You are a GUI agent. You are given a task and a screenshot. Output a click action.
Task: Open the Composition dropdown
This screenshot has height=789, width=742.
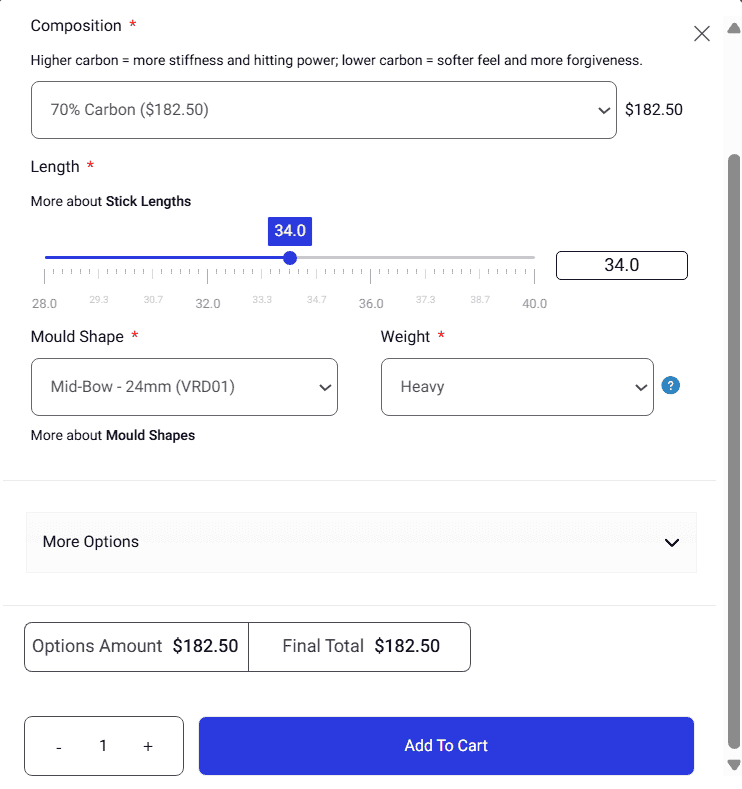coord(323,110)
